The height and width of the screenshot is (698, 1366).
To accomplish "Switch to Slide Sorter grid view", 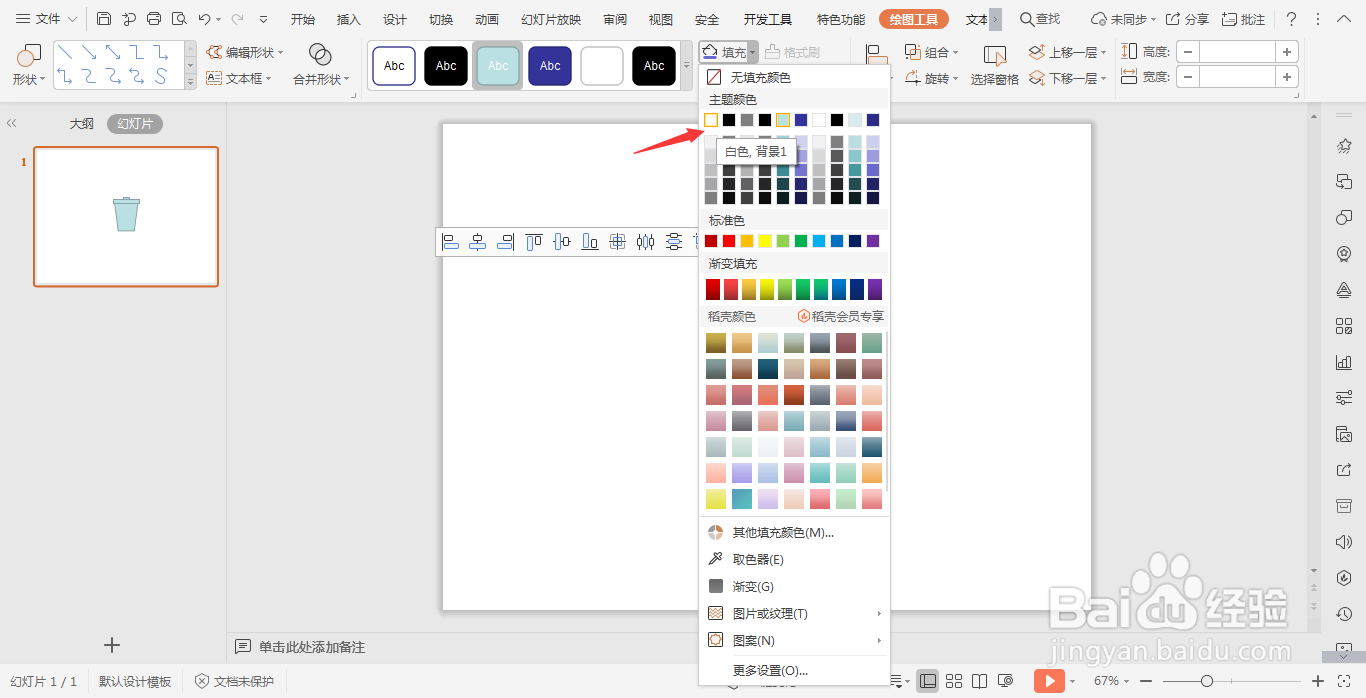I will pos(954,681).
